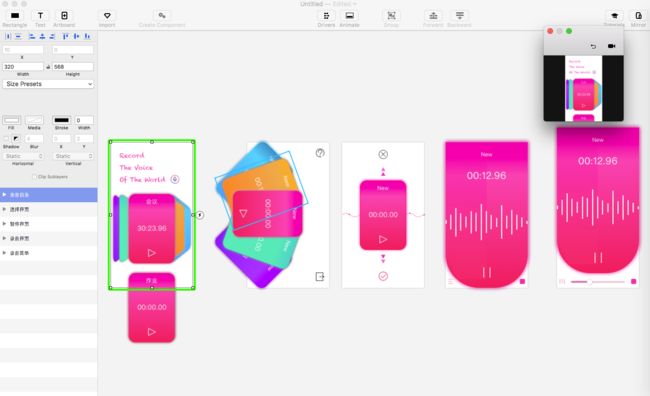Click the circled checkmark icon on third artboard
Screen dimensions: 650x396
(383, 276)
